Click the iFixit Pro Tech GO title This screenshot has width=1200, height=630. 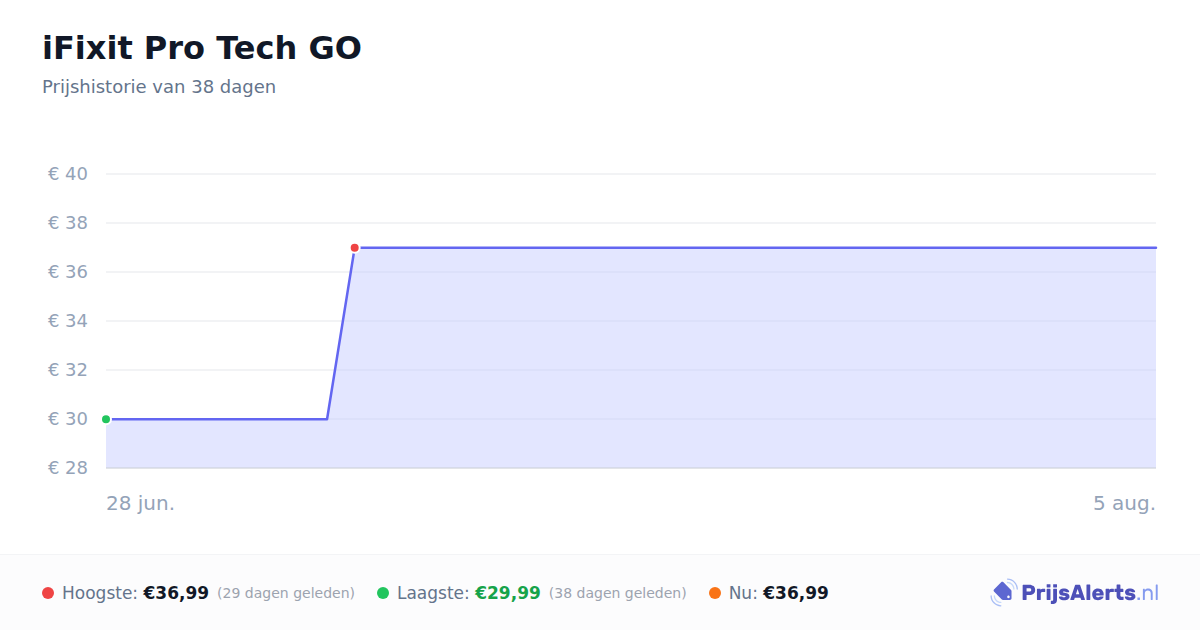pos(202,48)
